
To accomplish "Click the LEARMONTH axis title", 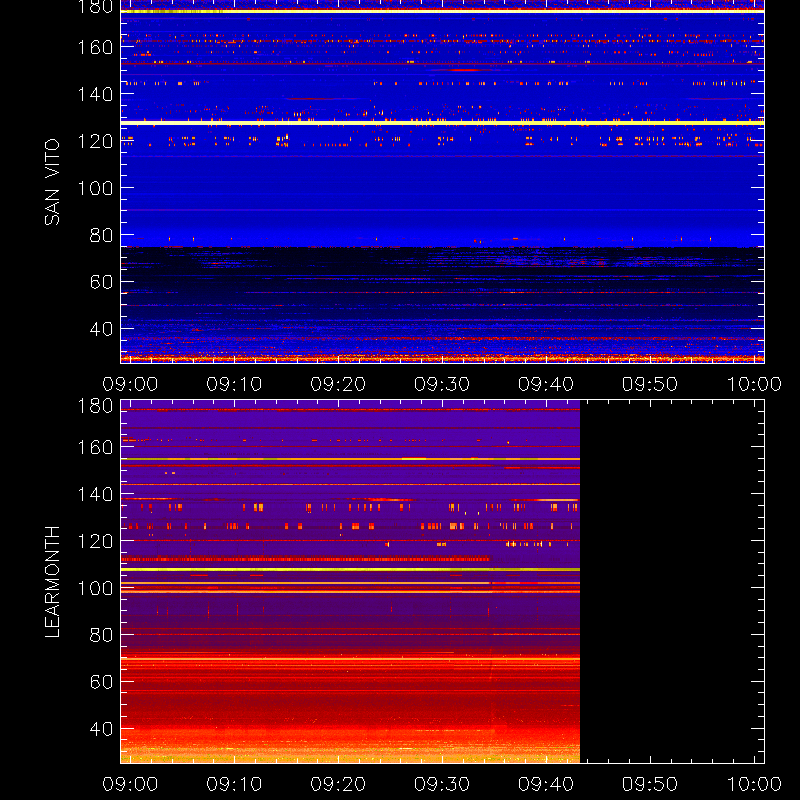I will (52, 582).
